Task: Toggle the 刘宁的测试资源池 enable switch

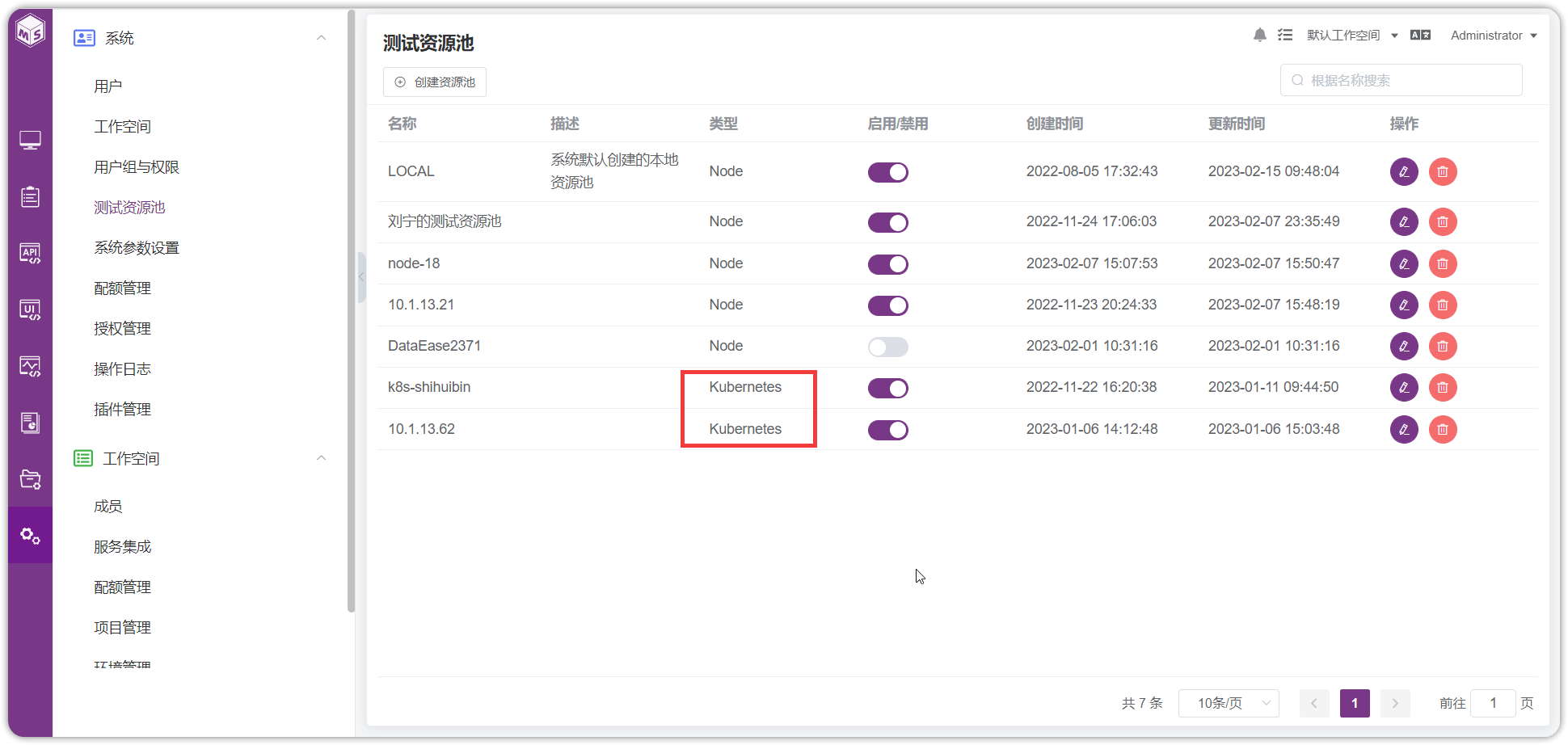Action: point(888,222)
